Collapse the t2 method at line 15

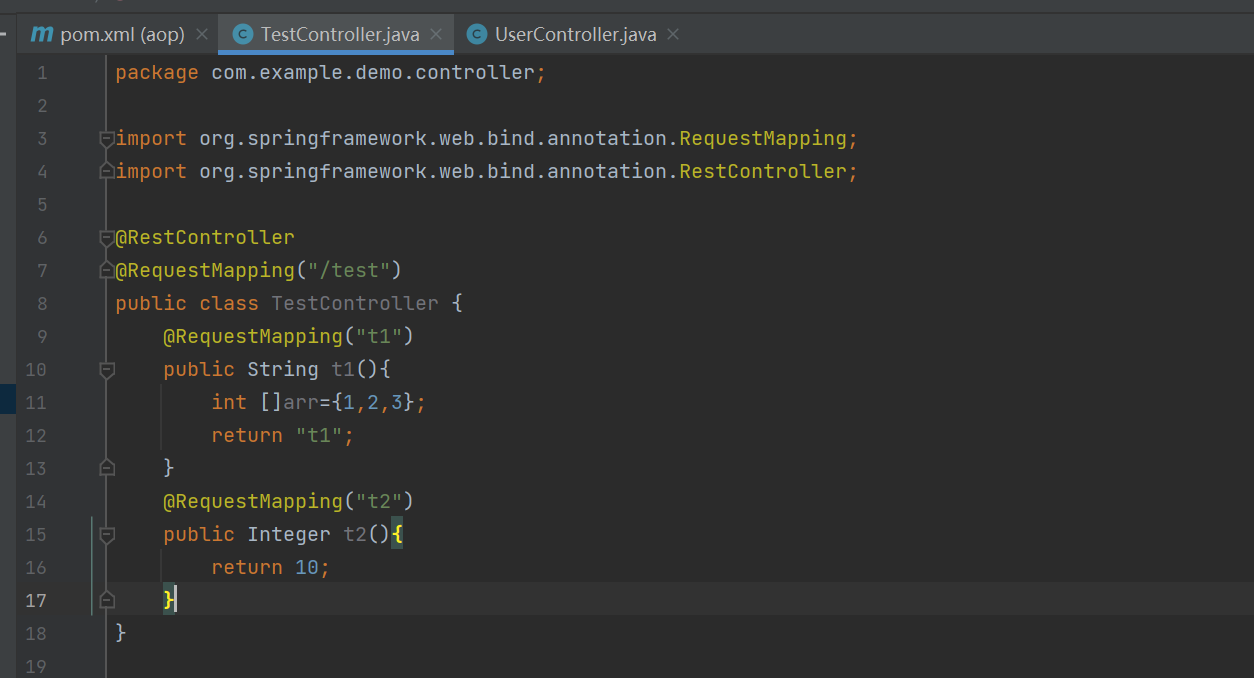(107, 535)
